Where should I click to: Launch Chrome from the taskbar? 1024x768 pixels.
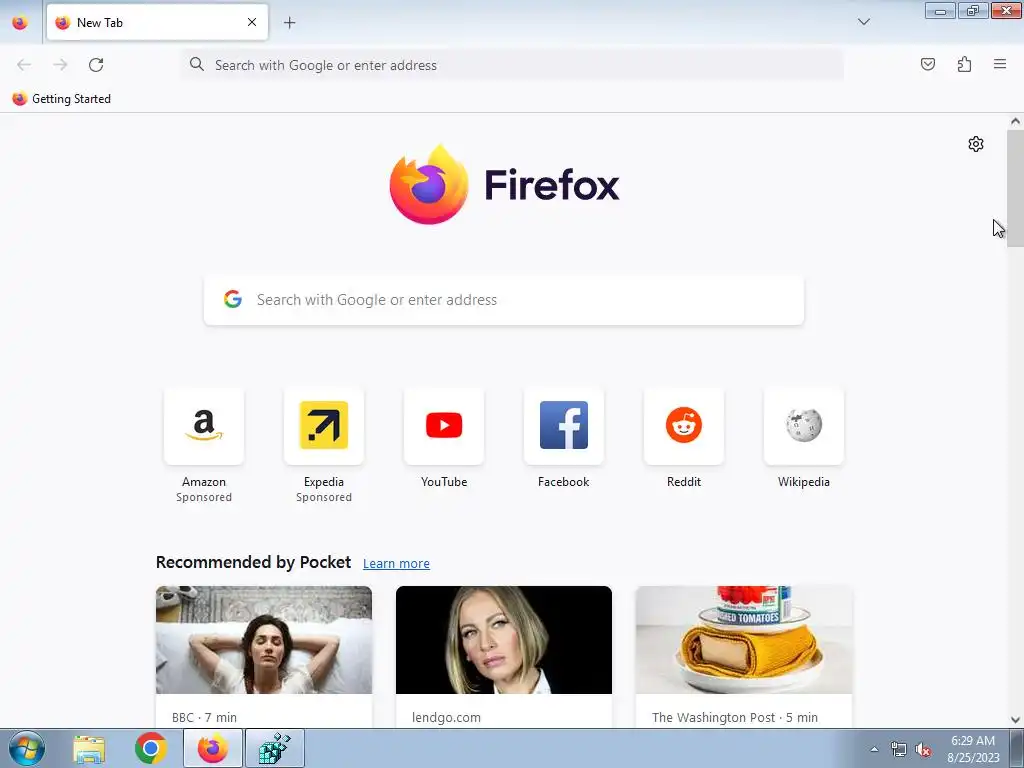click(x=151, y=748)
